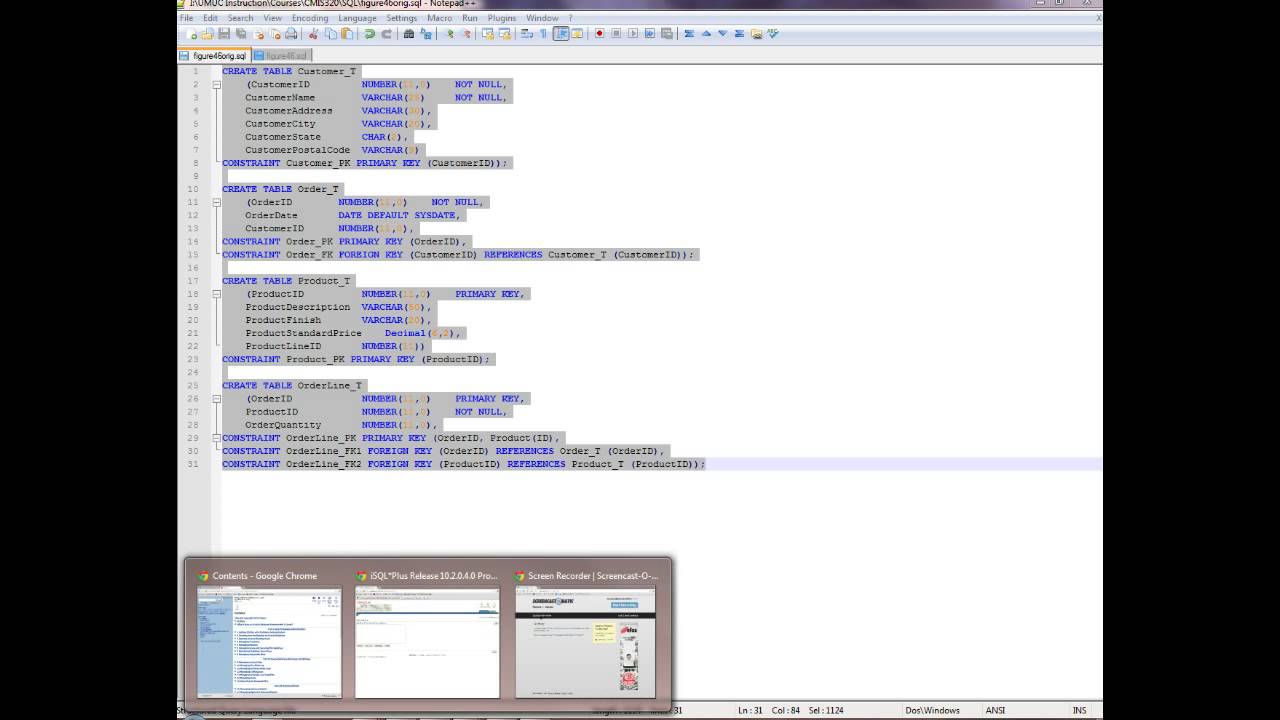Open the Settings menu
Screen dimensions: 1280x720
[401, 18]
